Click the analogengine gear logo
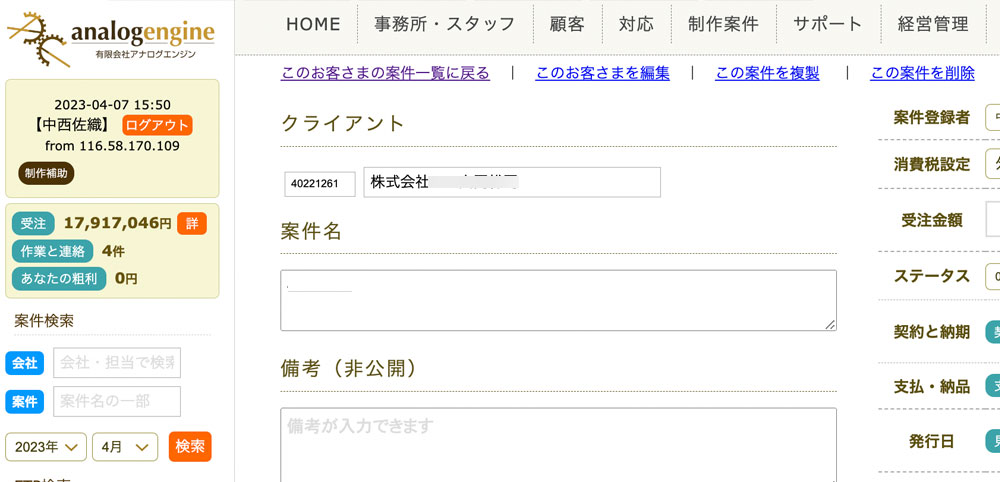This screenshot has height=482, width=1000. (x=110, y=40)
